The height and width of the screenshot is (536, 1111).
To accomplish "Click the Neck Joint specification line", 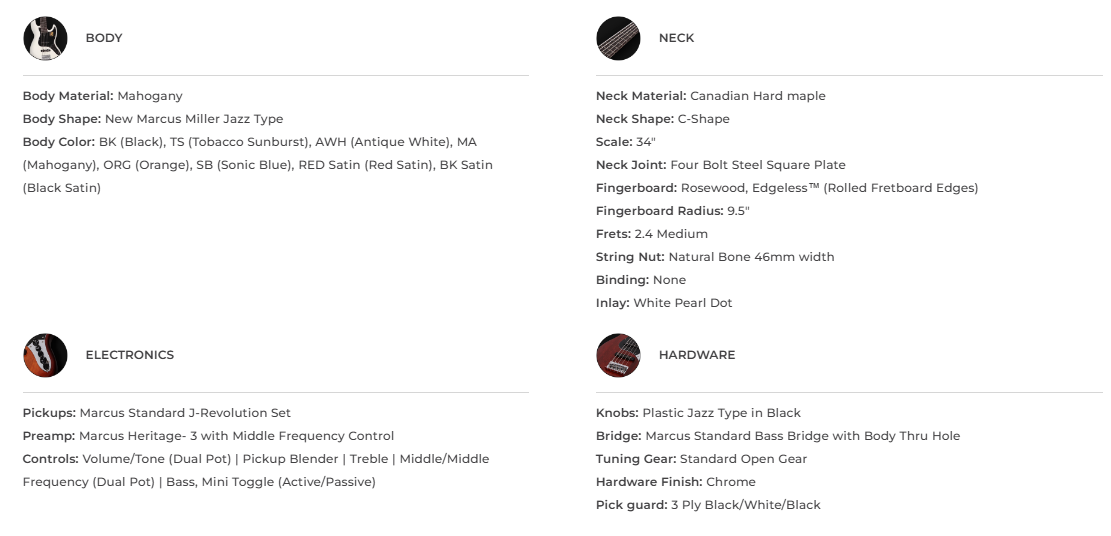I will (x=720, y=165).
